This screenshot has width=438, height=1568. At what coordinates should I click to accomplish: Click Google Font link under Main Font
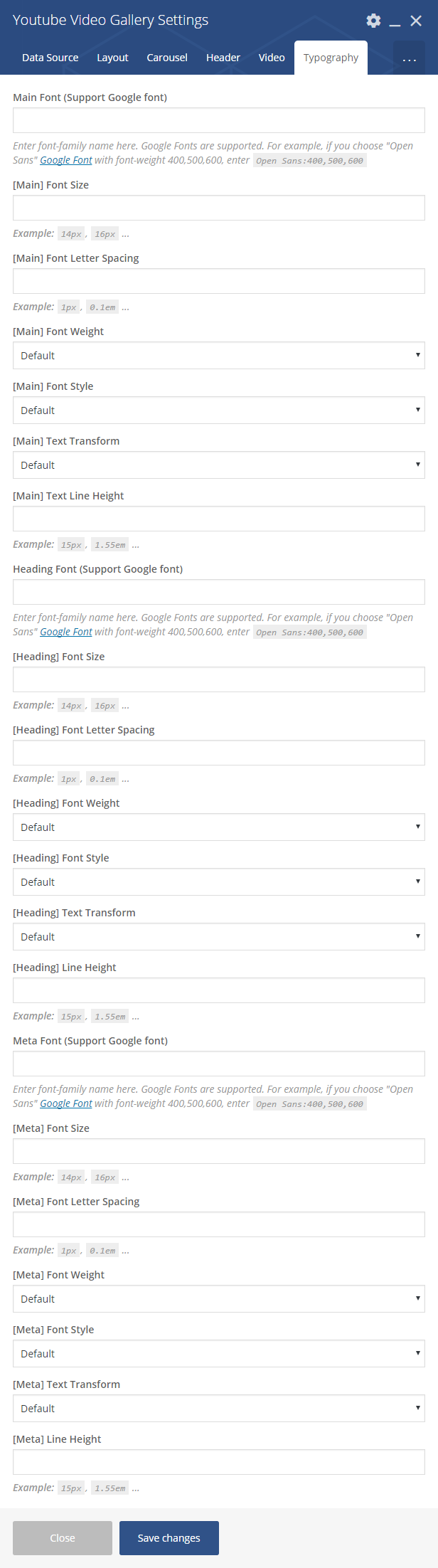66,161
